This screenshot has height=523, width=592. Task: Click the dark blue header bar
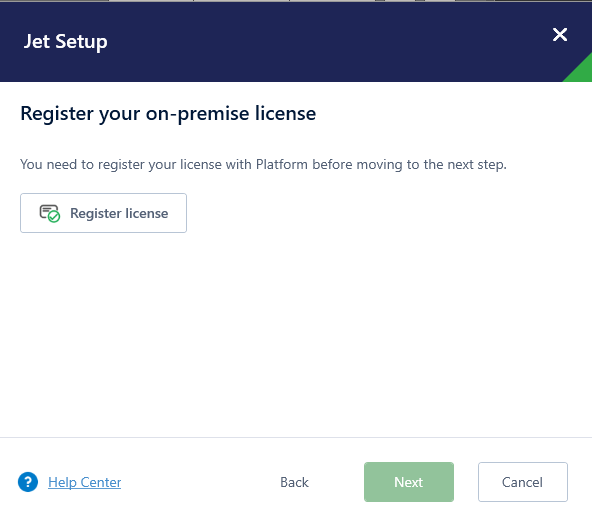click(x=279, y=42)
